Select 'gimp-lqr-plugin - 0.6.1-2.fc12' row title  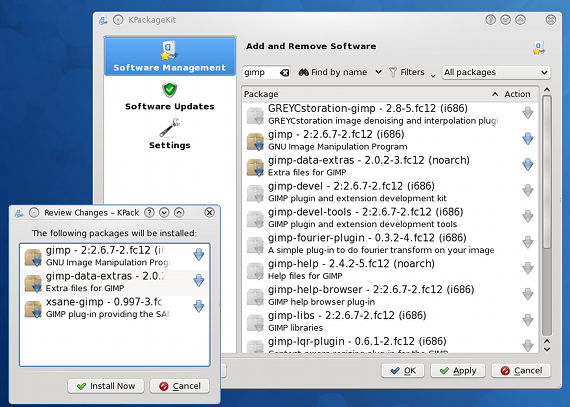[x=357, y=341]
